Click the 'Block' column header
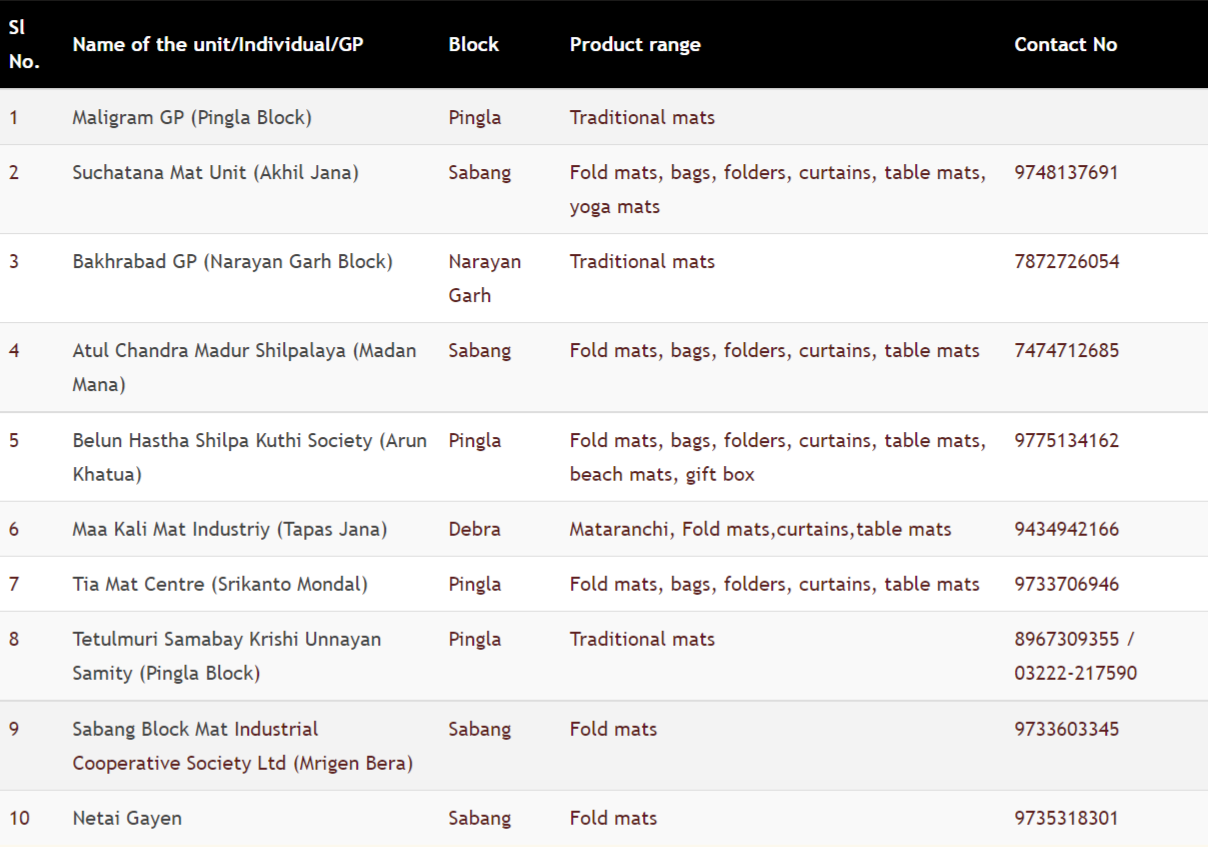This screenshot has height=847, width=1208. [474, 44]
